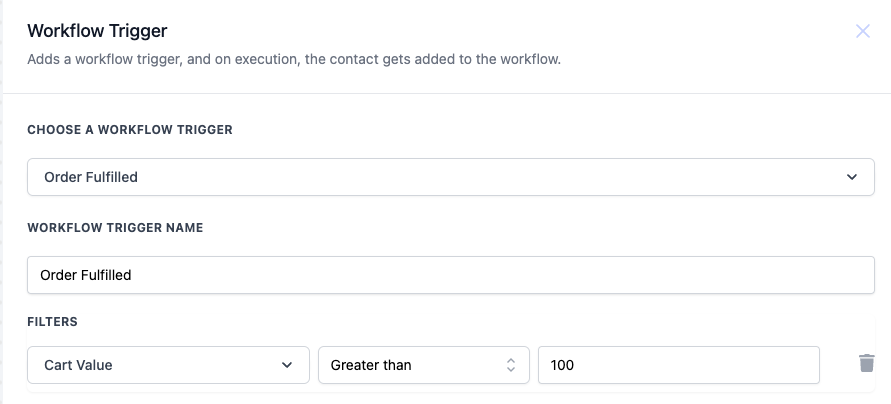Place cursor after 100 in the value field
891x404 pixels.
[x=577, y=365]
